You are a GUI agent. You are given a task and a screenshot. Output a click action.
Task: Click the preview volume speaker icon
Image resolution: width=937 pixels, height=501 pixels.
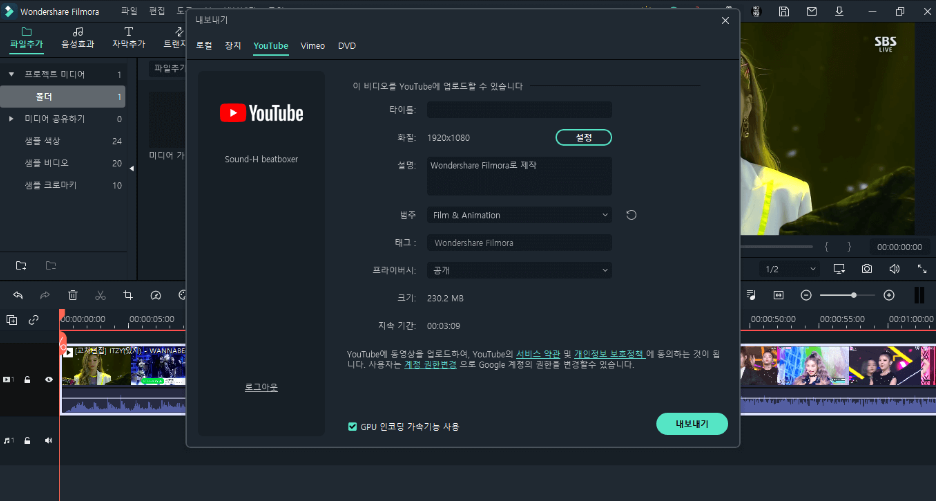point(895,269)
